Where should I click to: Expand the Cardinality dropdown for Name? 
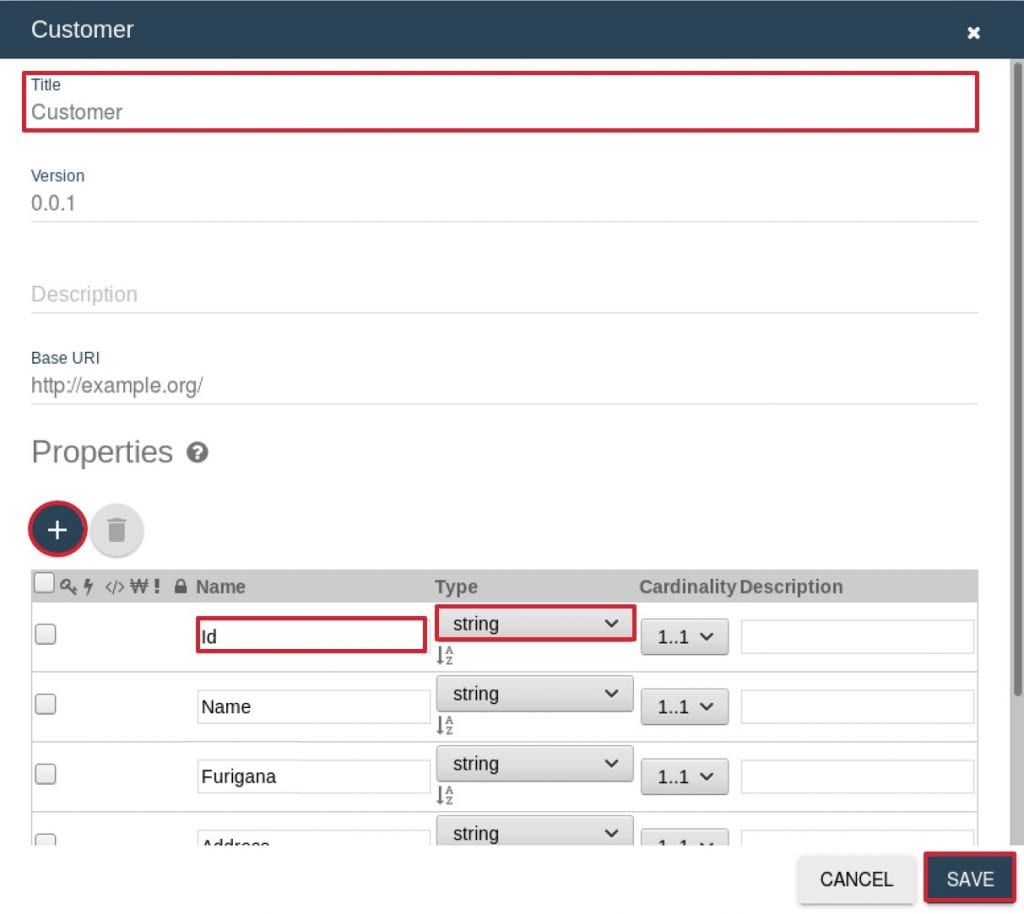click(x=685, y=707)
